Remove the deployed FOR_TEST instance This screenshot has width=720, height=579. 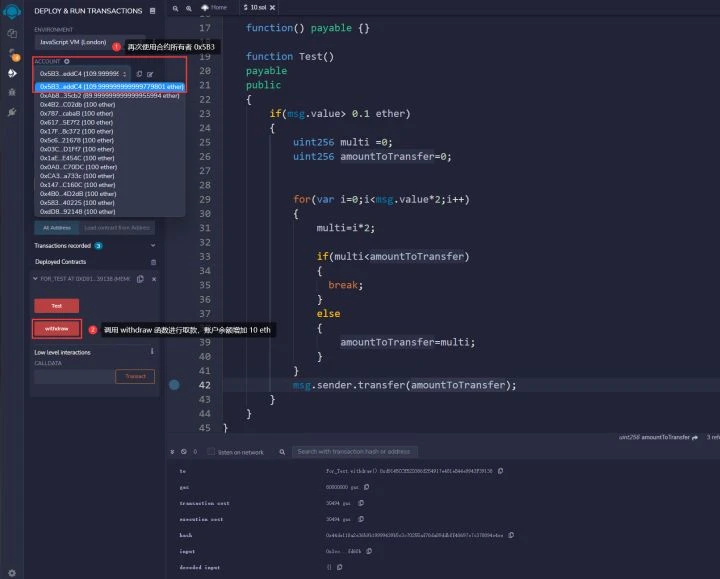tap(154, 279)
